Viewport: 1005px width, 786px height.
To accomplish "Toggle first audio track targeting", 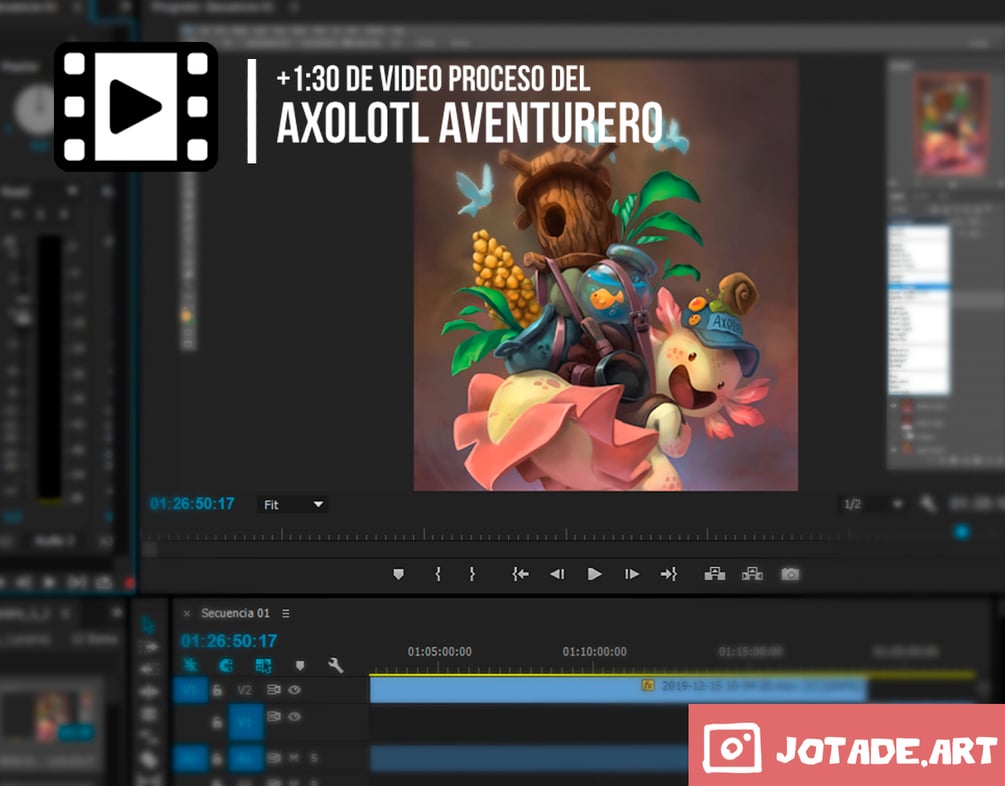I will point(246,759).
